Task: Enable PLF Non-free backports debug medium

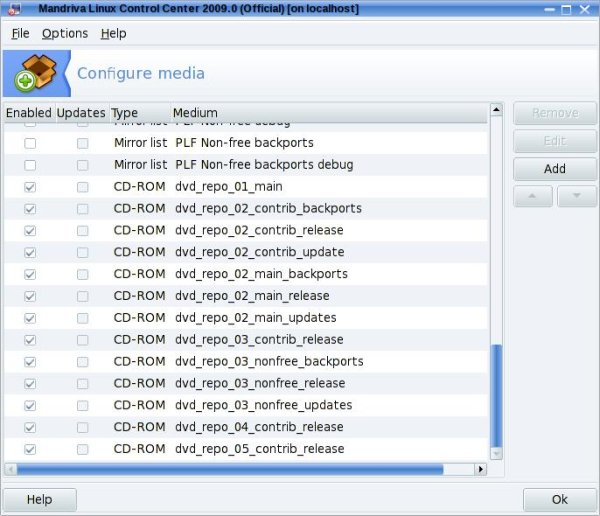Action: pos(30,165)
